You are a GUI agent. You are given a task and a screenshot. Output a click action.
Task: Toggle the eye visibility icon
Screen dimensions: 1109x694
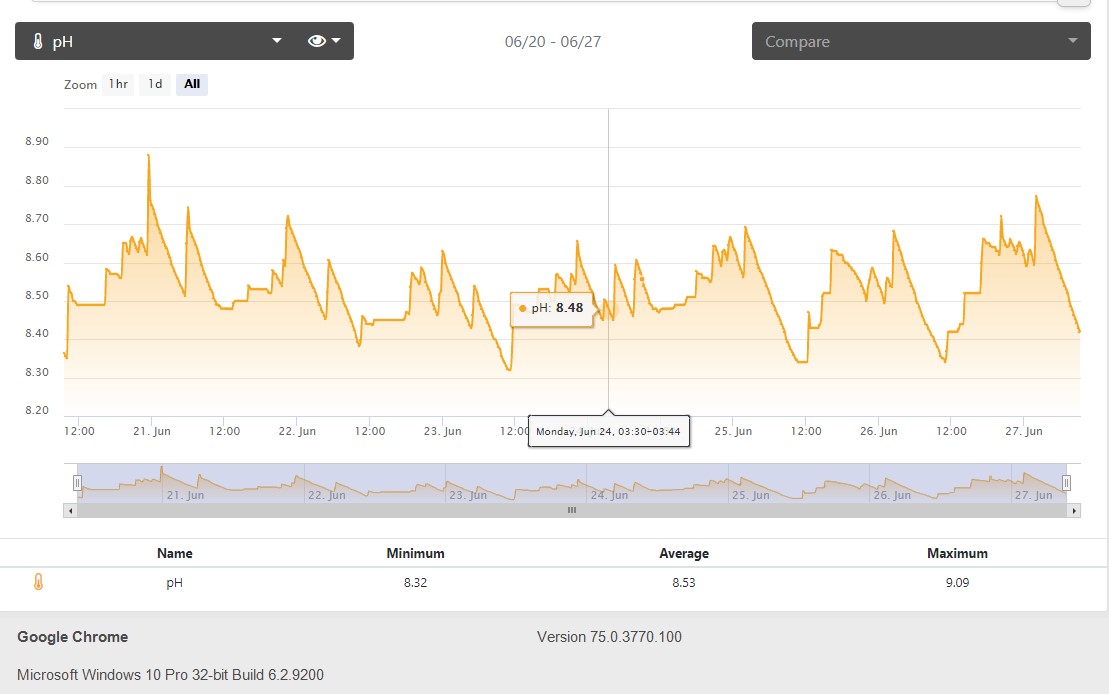316,41
